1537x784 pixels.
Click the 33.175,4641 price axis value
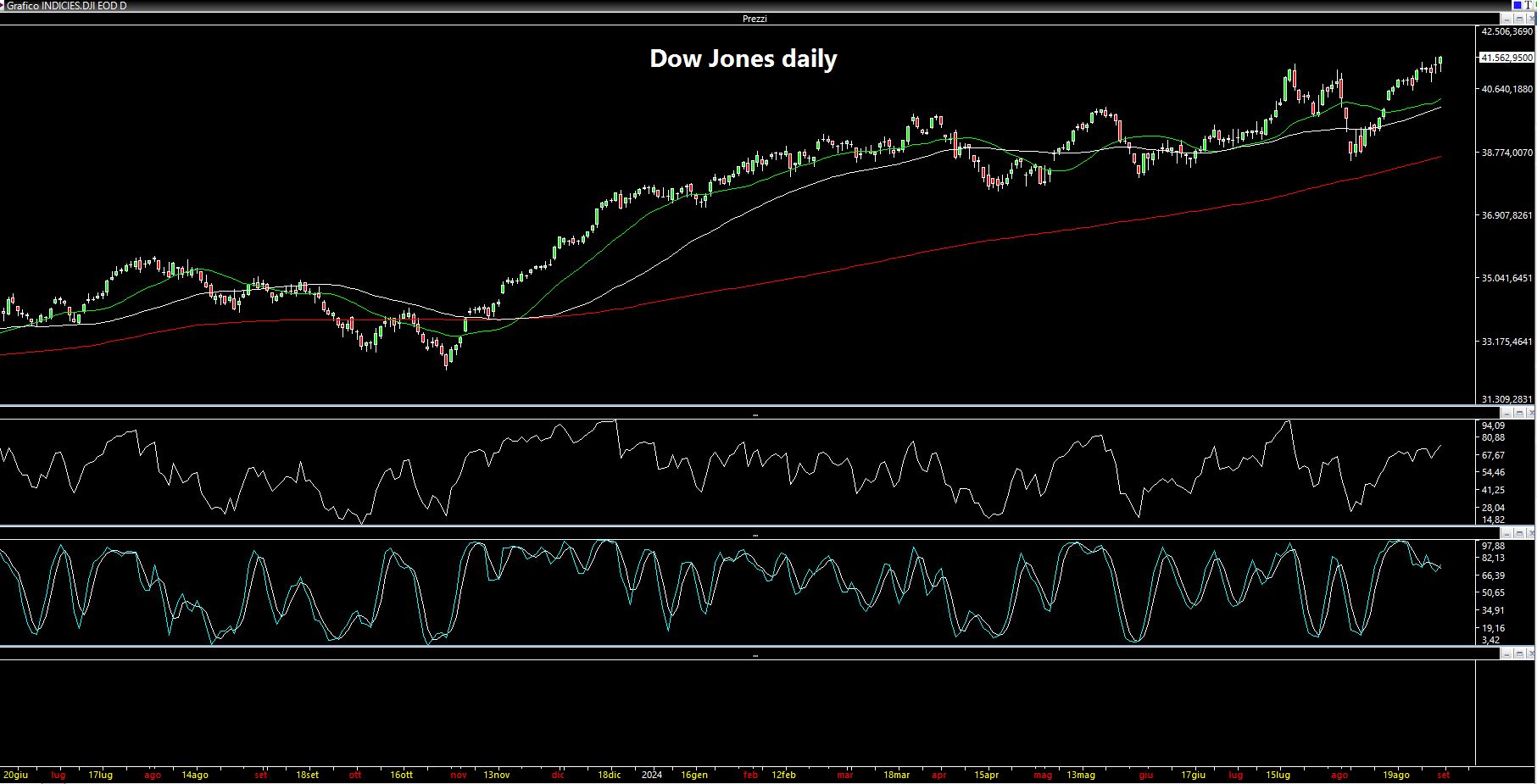(1507, 342)
